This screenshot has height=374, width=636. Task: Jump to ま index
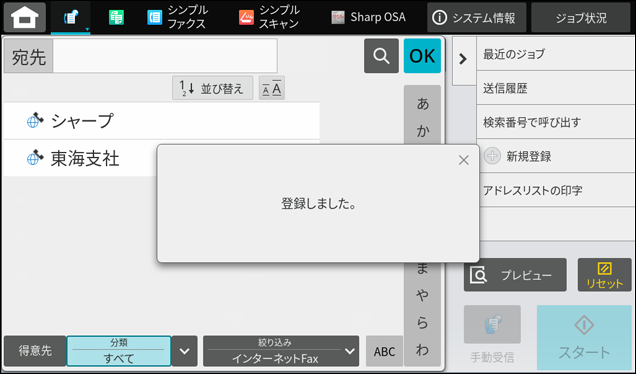pyautogui.click(x=423, y=269)
